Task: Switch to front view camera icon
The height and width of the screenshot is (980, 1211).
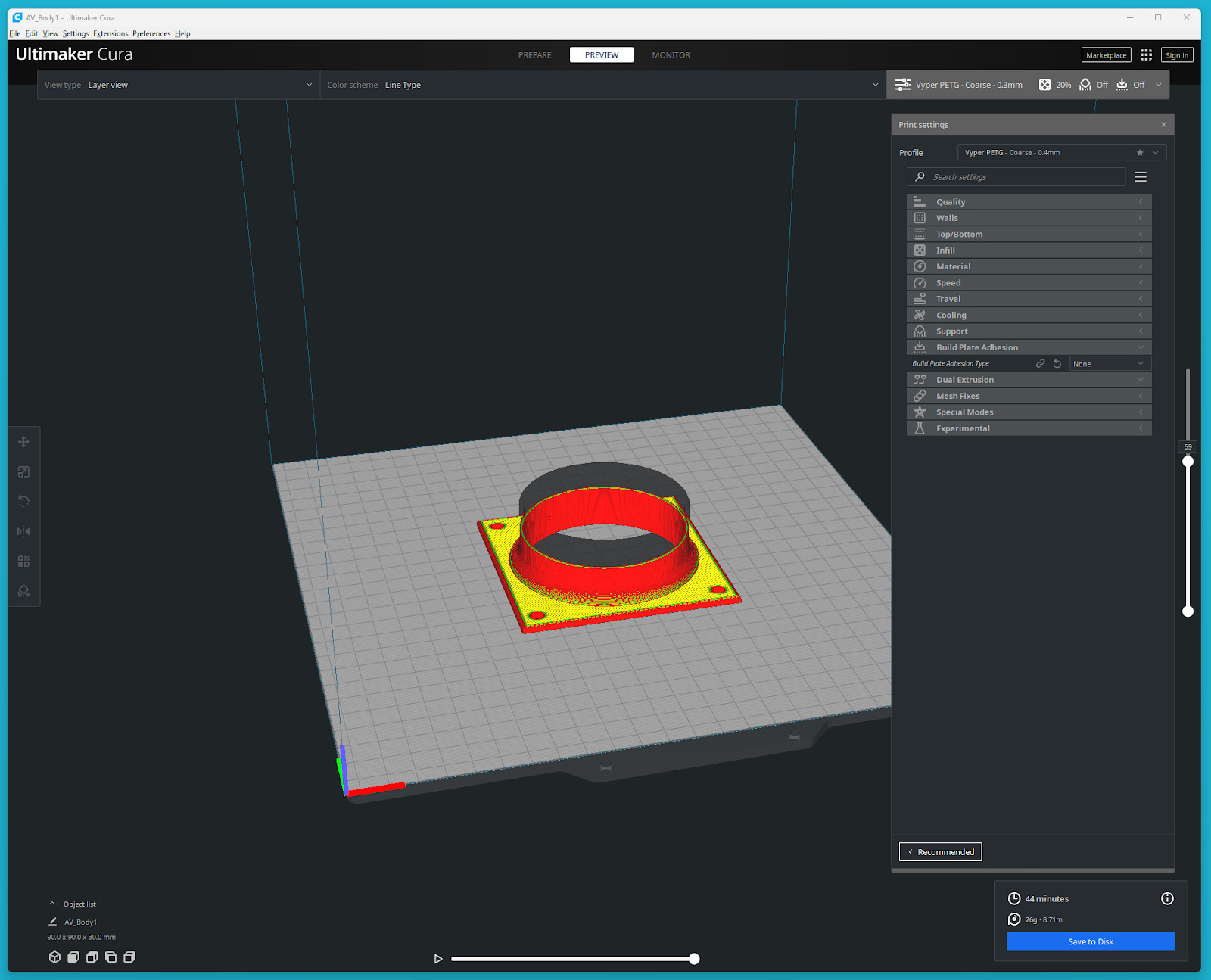Action: (x=73, y=957)
